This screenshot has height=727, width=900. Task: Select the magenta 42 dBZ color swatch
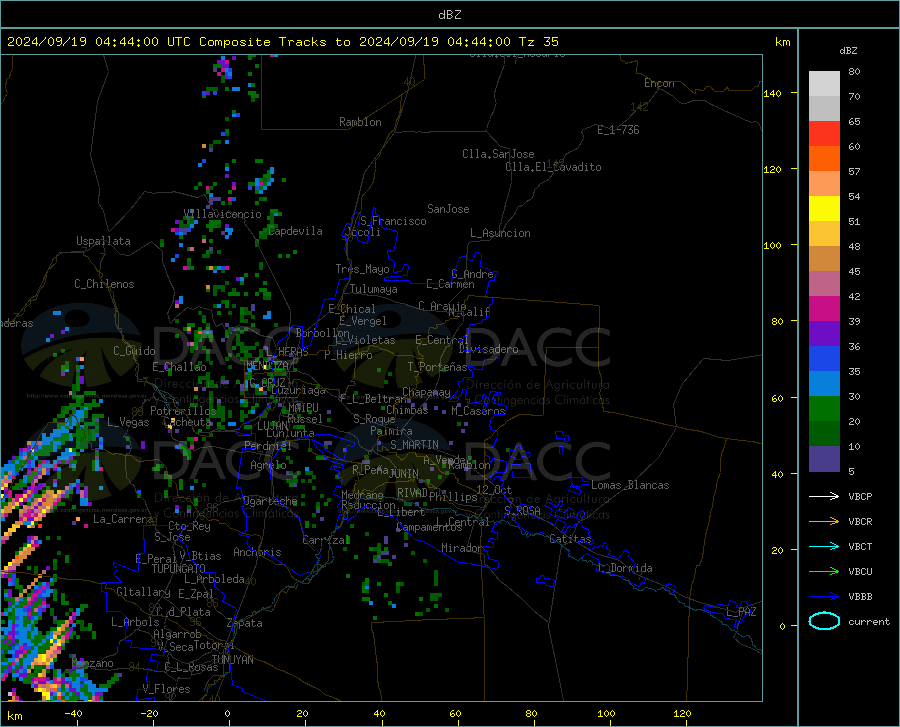[x=824, y=309]
